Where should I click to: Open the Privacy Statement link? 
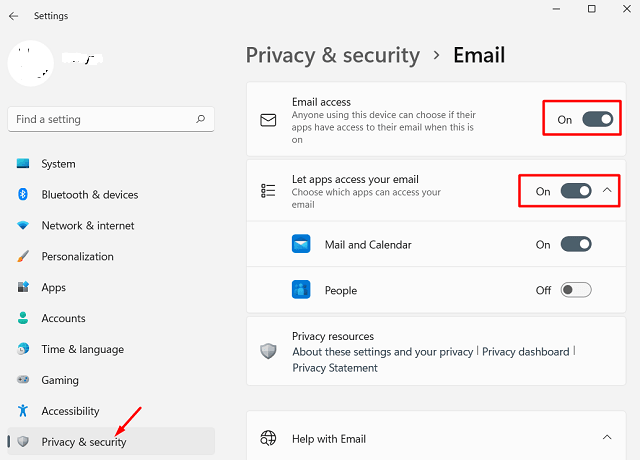(x=335, y=368)
